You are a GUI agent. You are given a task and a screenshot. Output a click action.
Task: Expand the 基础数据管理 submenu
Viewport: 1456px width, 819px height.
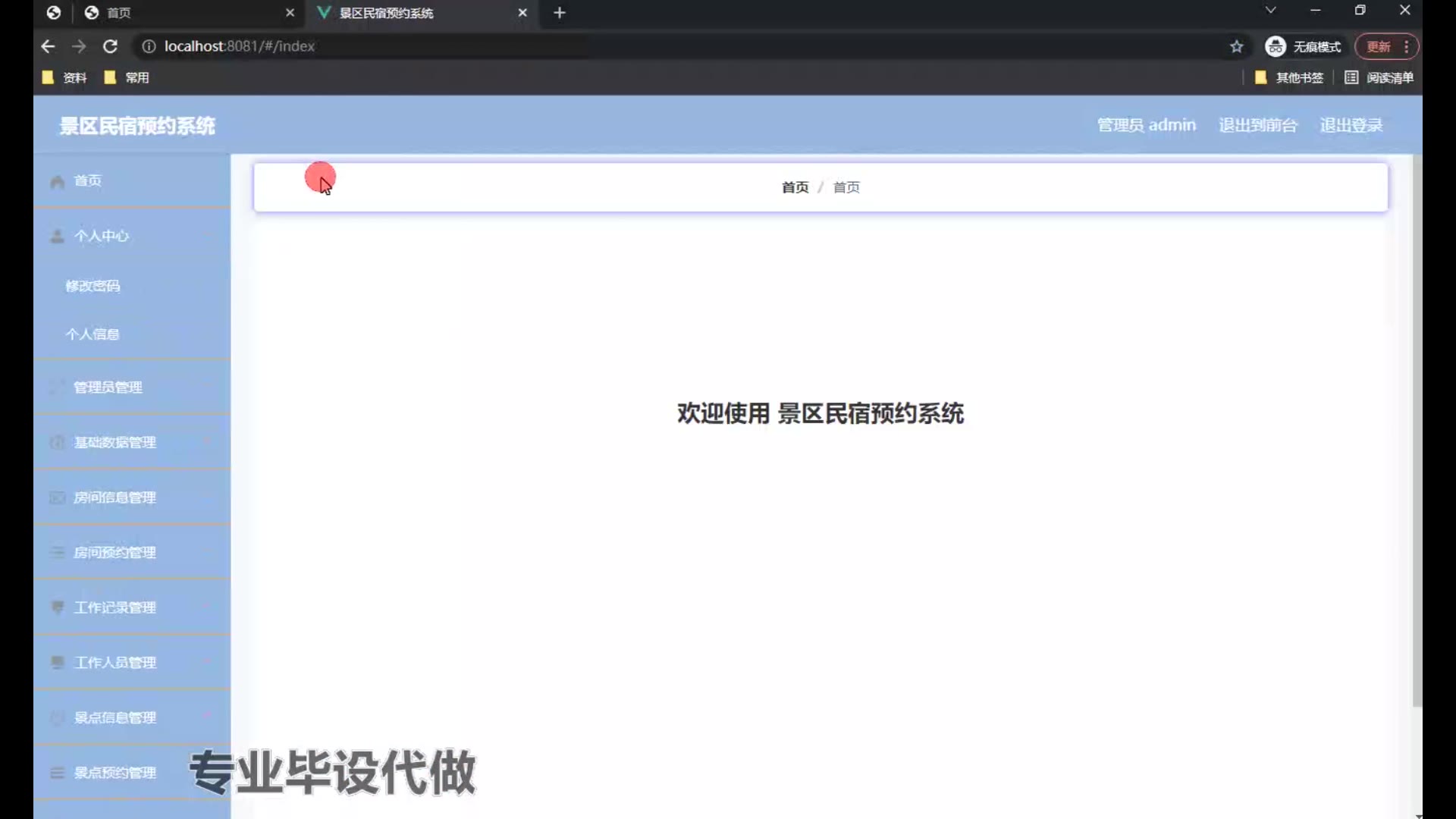point(115,443)
